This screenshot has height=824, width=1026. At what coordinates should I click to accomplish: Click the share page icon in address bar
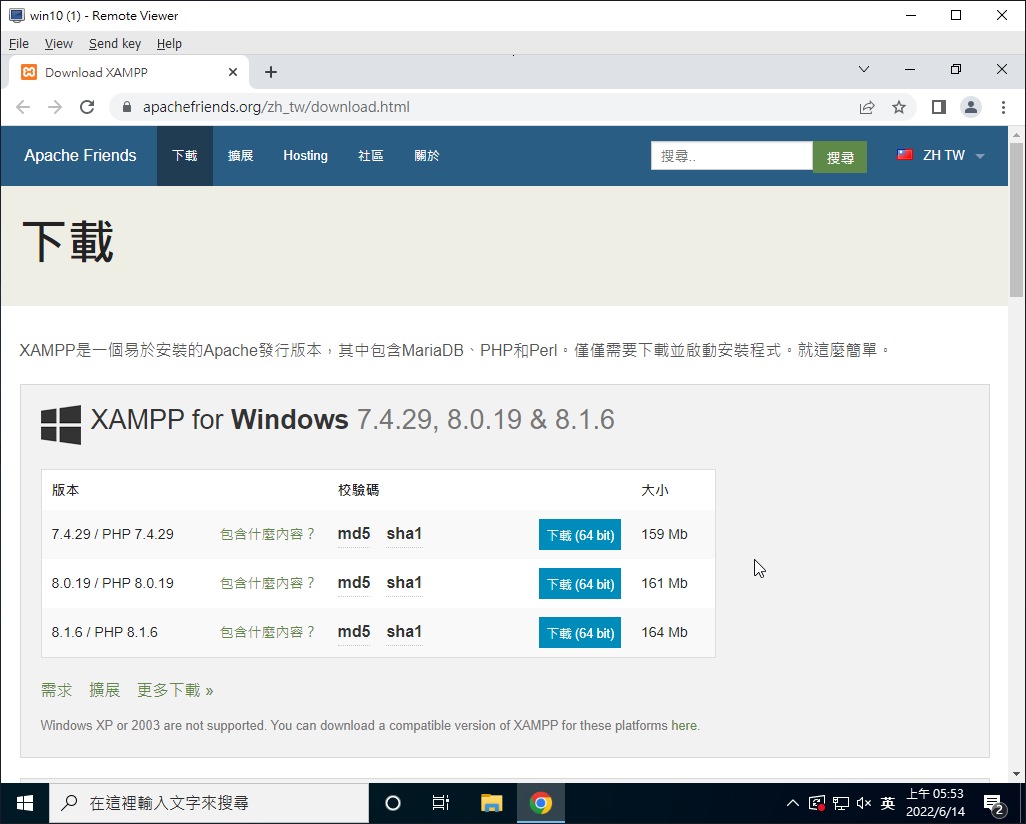(867, 107)
